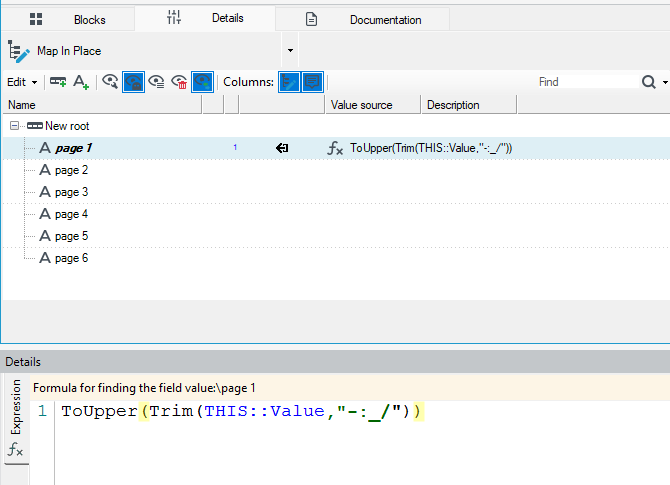Select the page 6 tree row
The image size is (670, 485).
click(336, 258)
